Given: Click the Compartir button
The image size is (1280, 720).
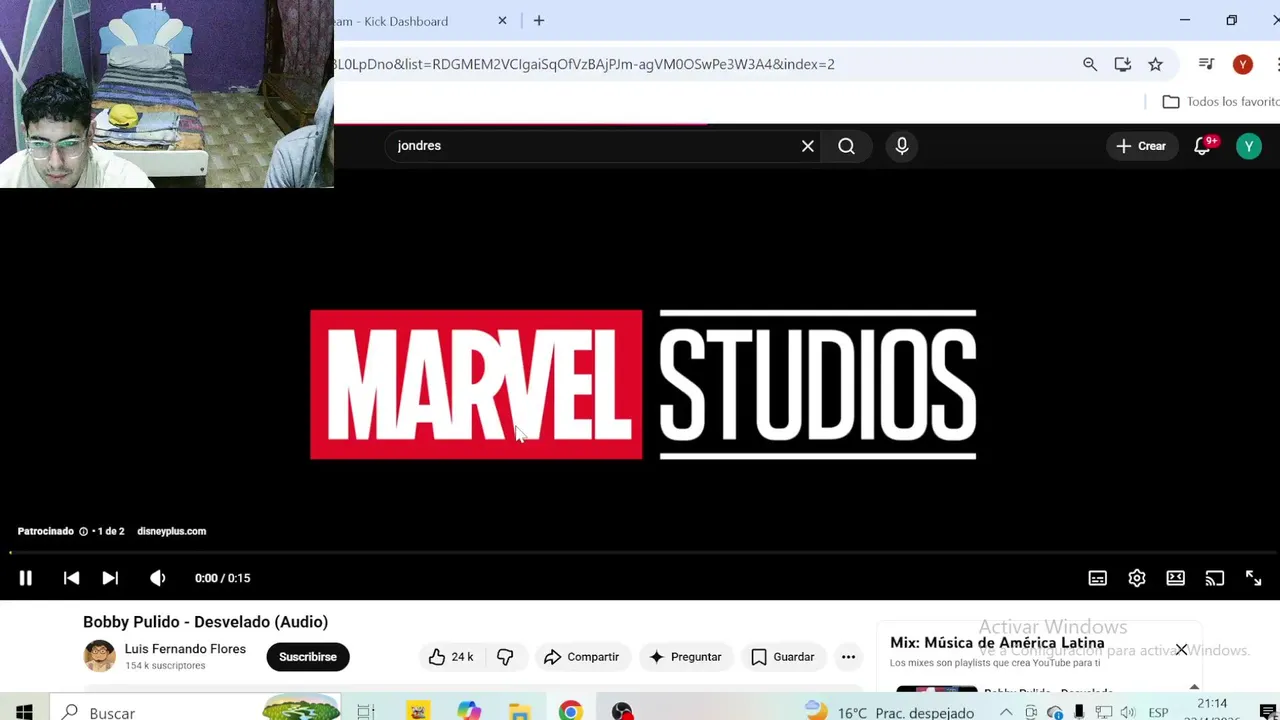Looking at the screenshot, I should coord(582,657).
